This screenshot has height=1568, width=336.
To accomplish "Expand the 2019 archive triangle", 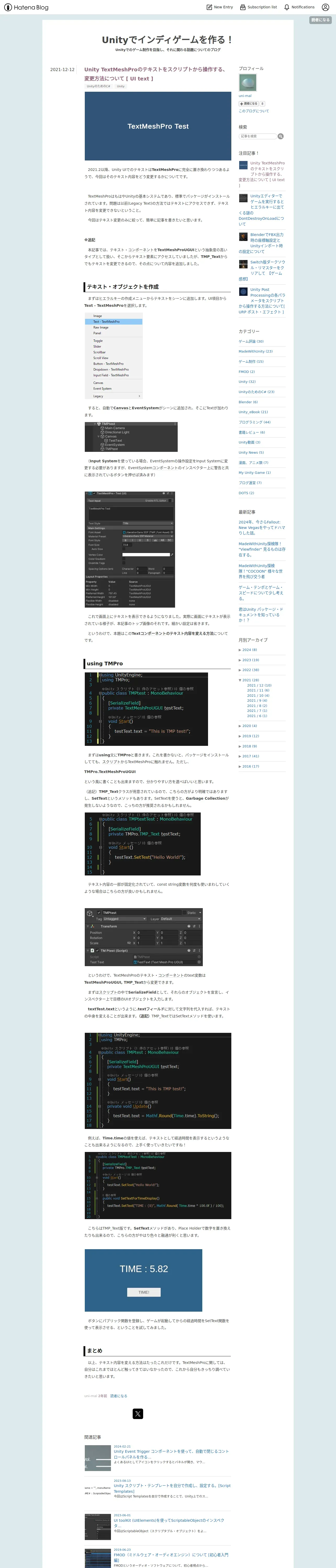I will (240, 736).
